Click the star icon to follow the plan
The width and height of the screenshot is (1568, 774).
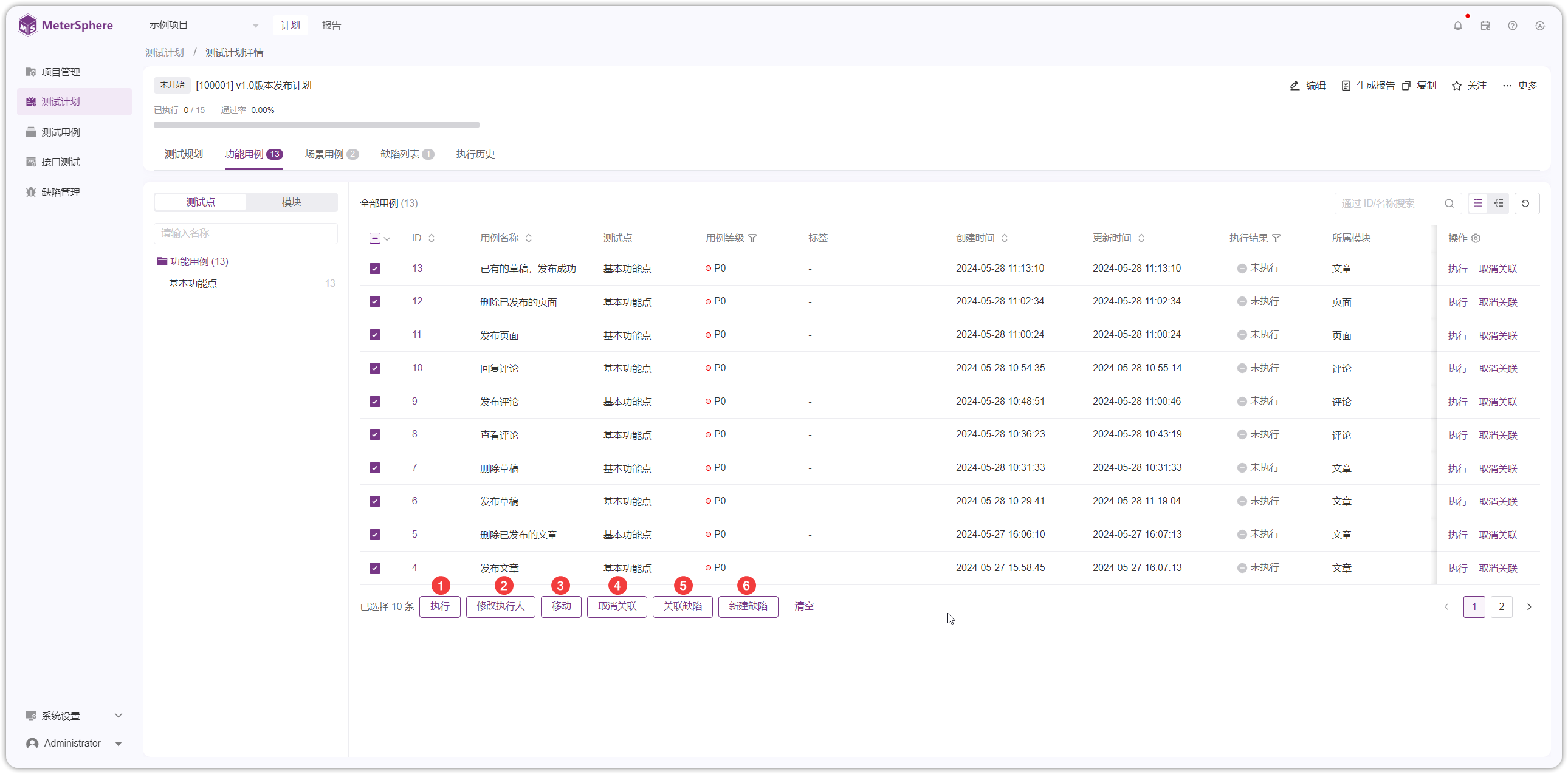click(1456, 85)
